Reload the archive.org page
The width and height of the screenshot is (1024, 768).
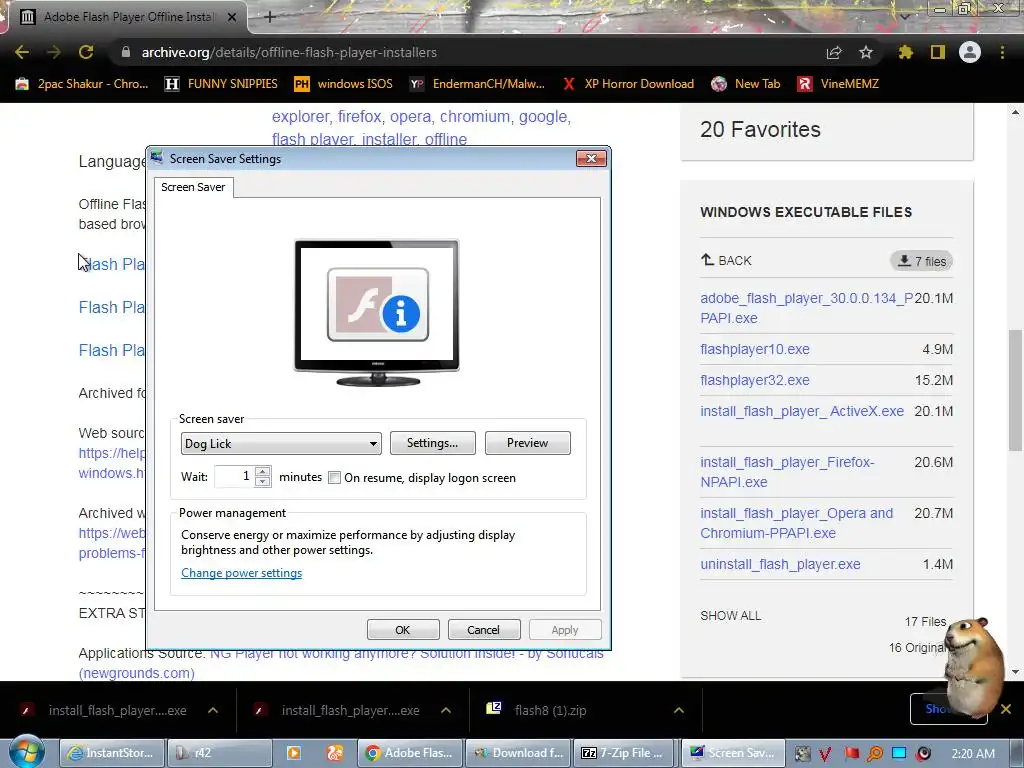pyautogui.click(x=86, y=52)
